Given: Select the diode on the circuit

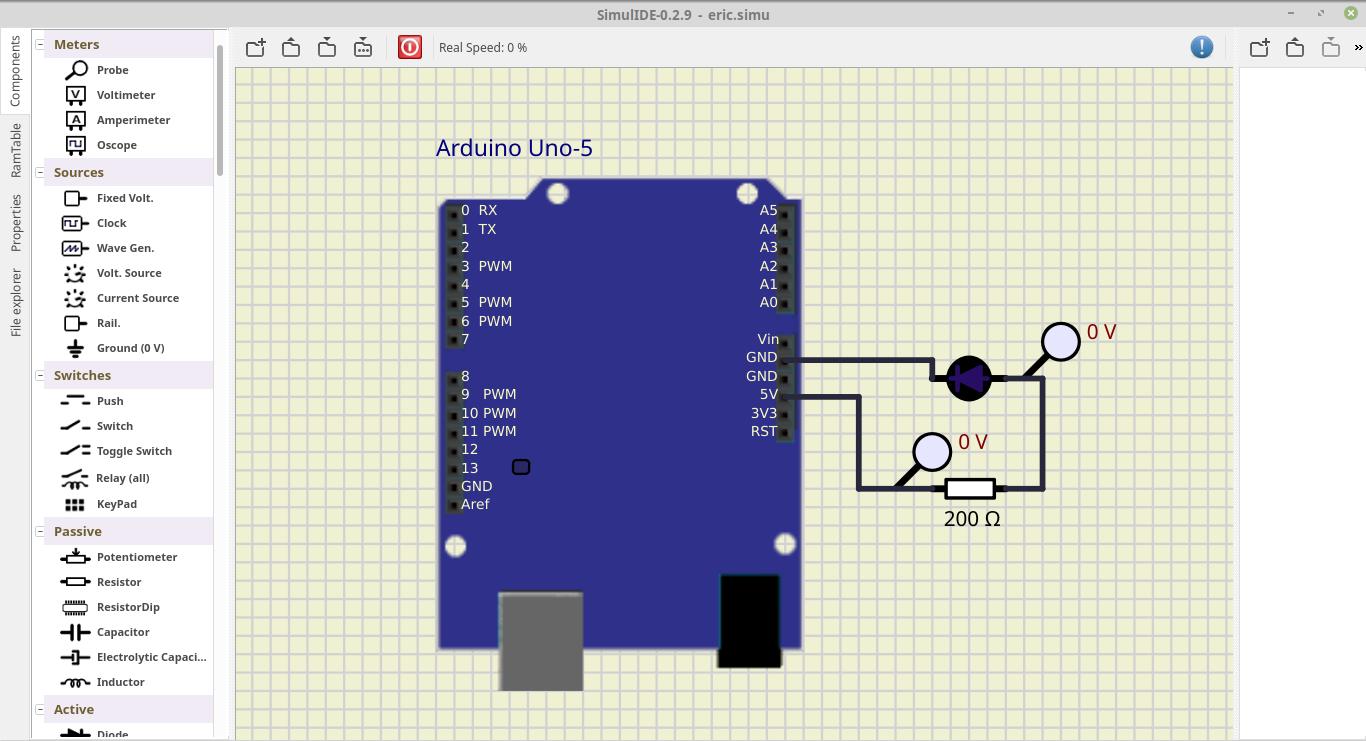Looking at the screenshot, I should click(968, 378).
